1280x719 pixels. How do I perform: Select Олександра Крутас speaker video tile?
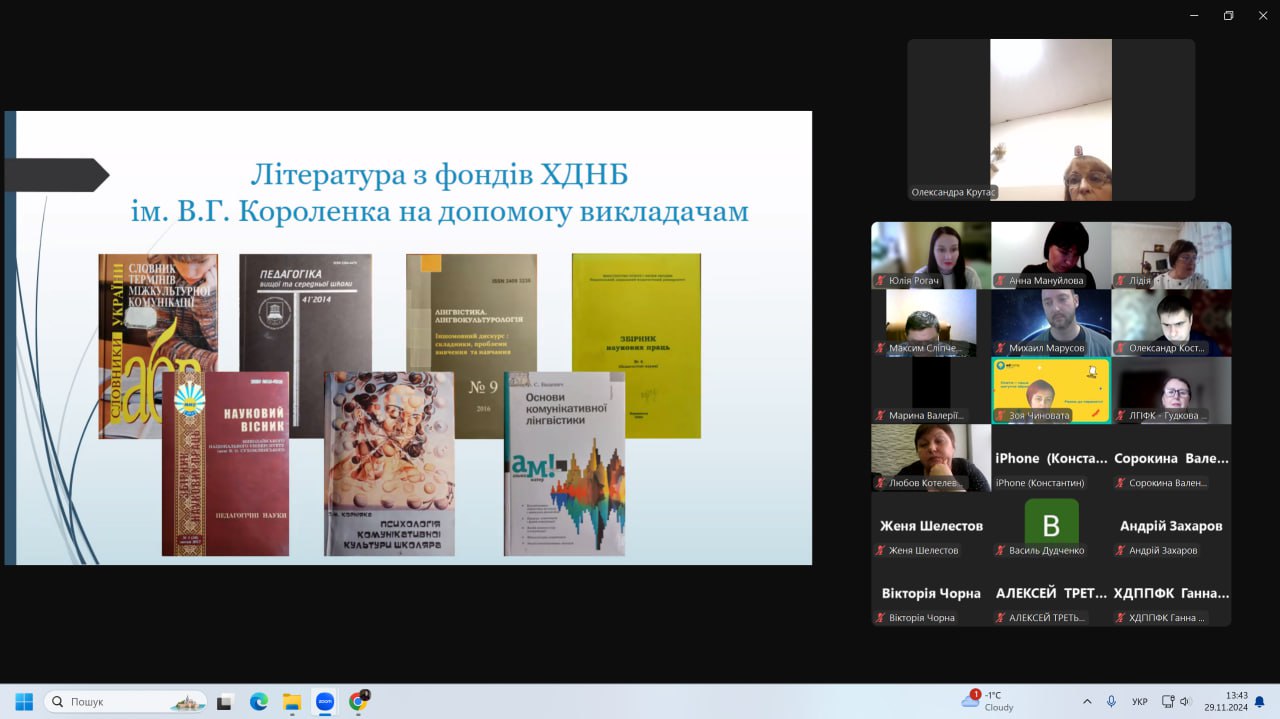click(x=1051, y=120)
